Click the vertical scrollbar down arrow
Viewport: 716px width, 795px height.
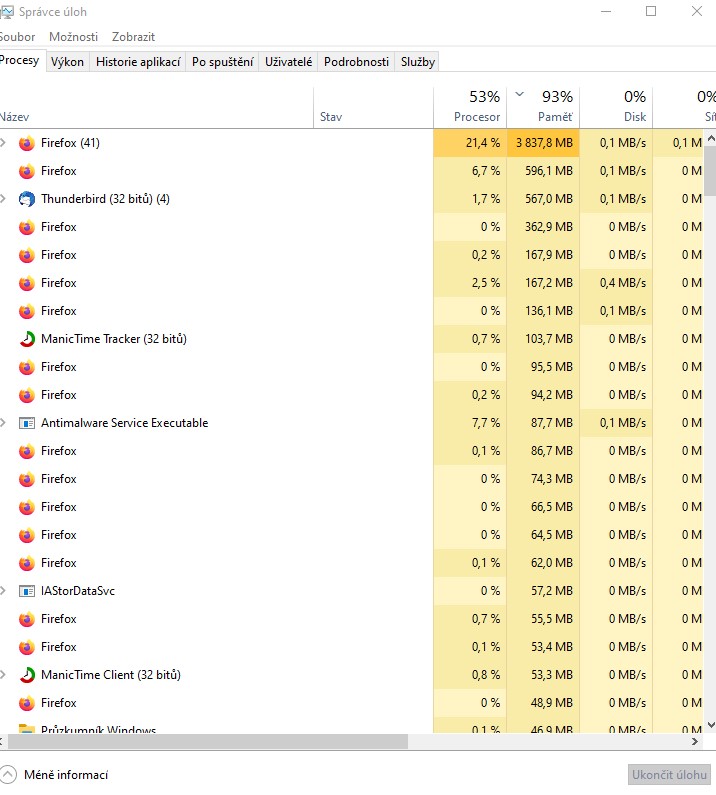[x=710, y=725]
